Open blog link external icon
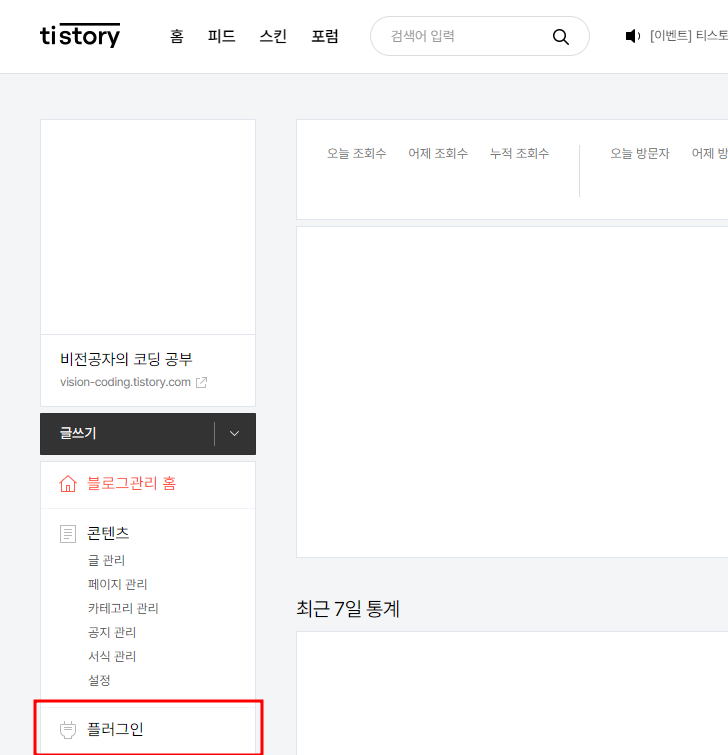Screen dimensions: 728x755 (x=201, y=382)
